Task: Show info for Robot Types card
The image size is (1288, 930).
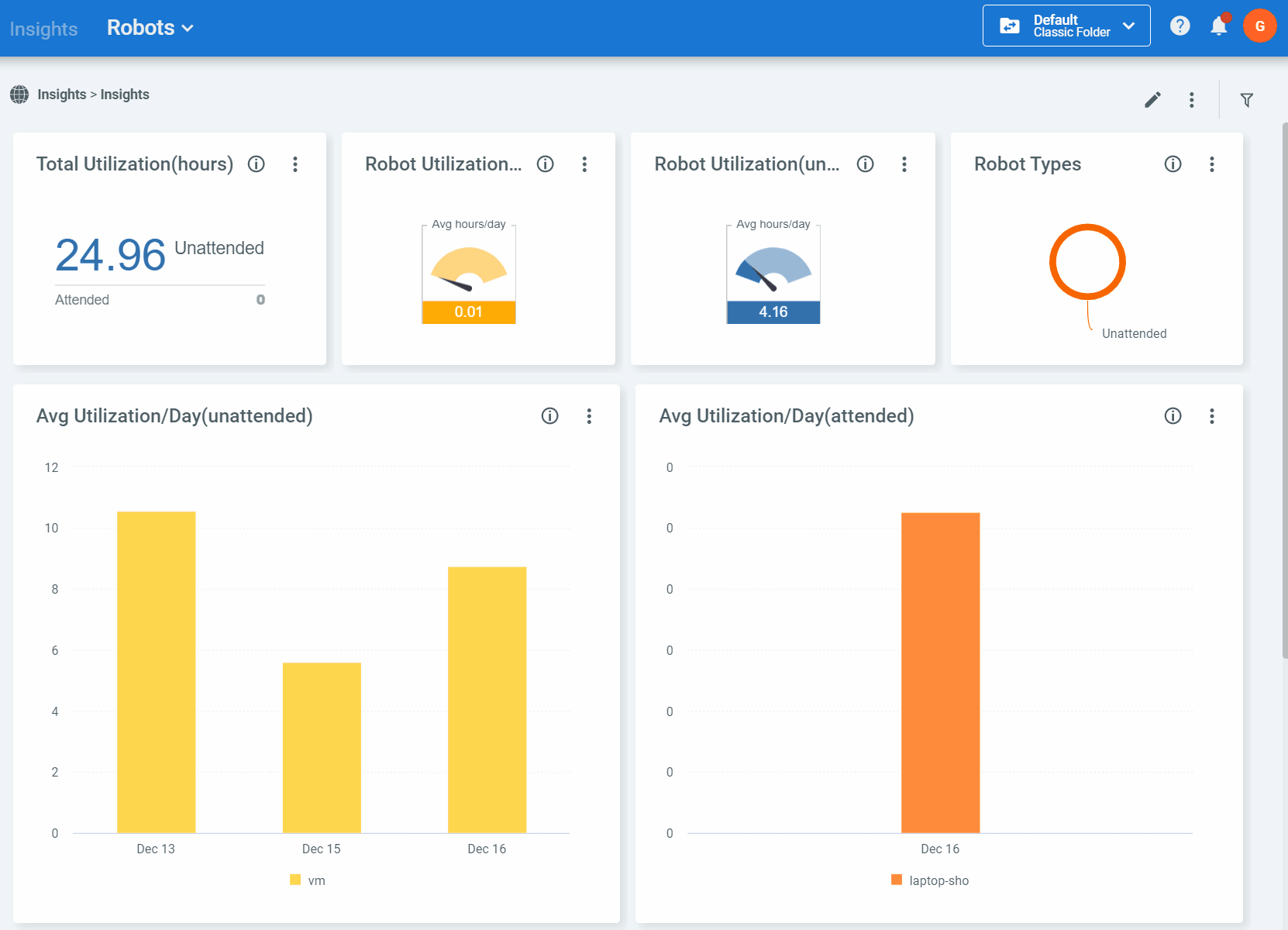Action: pos(1173,164)
